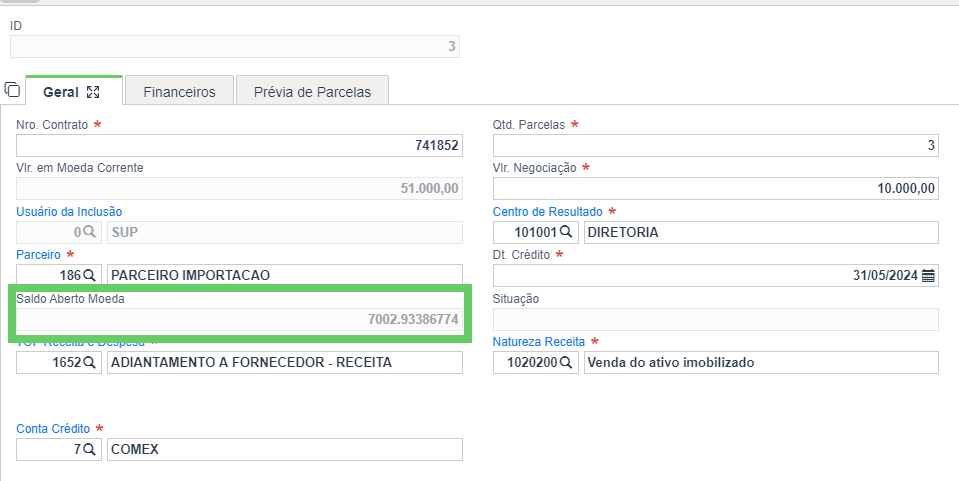This screenshot has height=481, width=959.
Task: Click the Vlr. em Moeda Corrente field
Action: coord(239,188)
